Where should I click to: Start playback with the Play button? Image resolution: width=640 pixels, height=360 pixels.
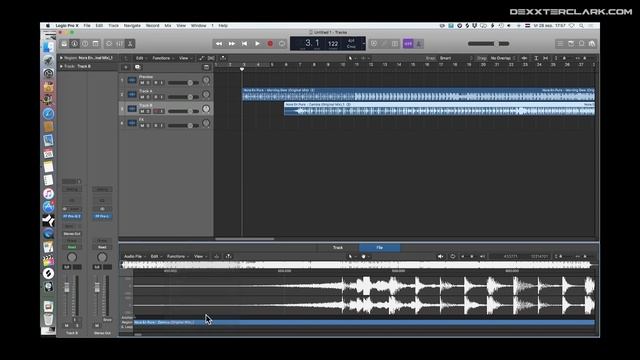click(x=257, y=44)
